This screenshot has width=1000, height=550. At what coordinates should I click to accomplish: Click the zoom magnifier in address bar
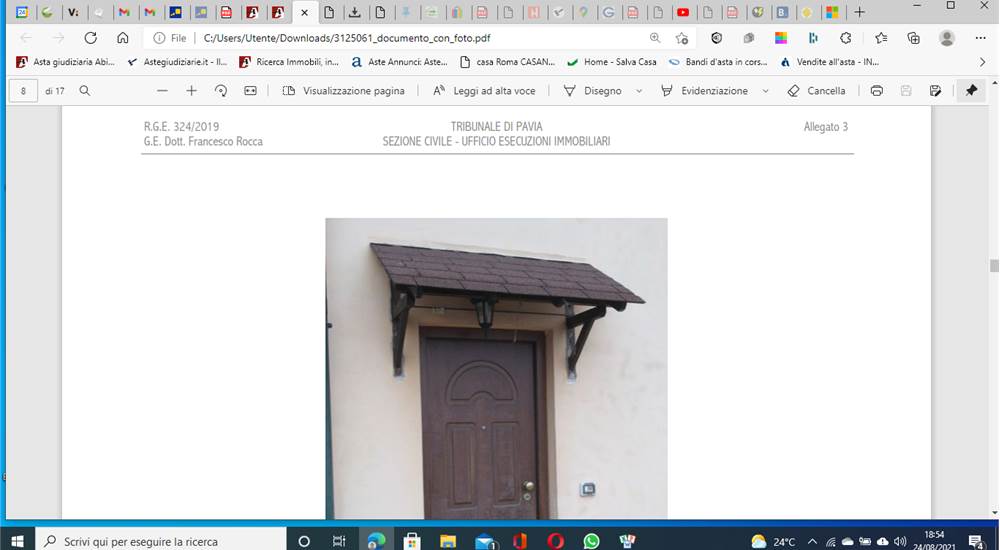[x=655, y=38]
